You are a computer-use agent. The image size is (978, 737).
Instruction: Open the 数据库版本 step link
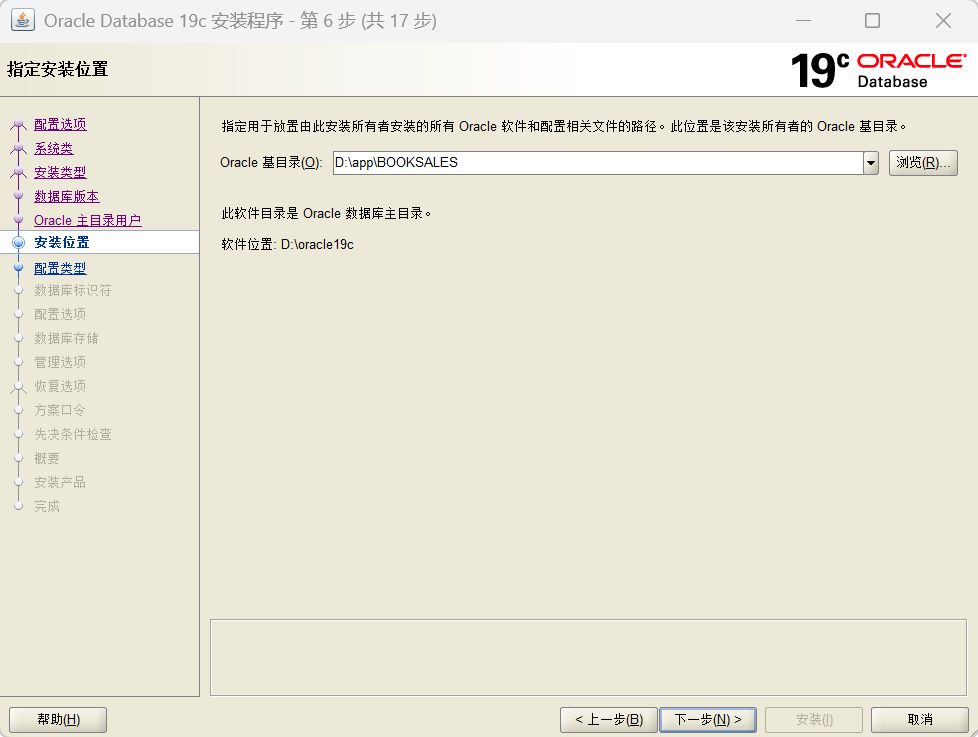[67, 196]
